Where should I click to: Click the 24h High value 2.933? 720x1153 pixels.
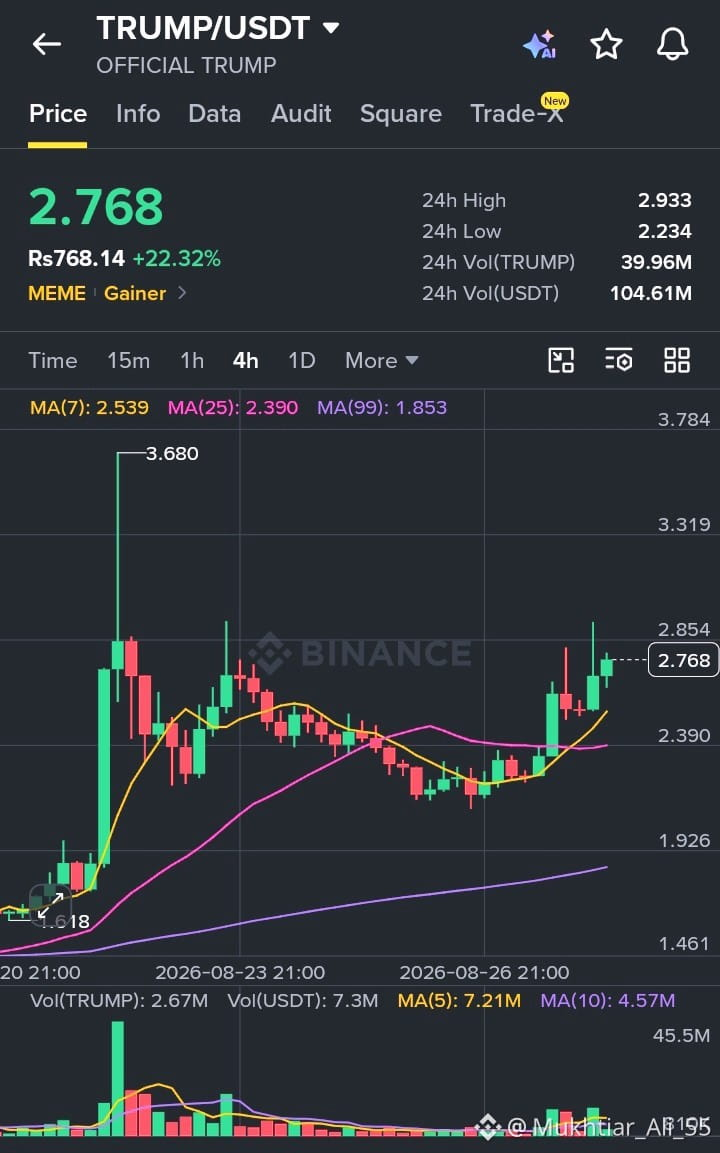click(665, 200)
